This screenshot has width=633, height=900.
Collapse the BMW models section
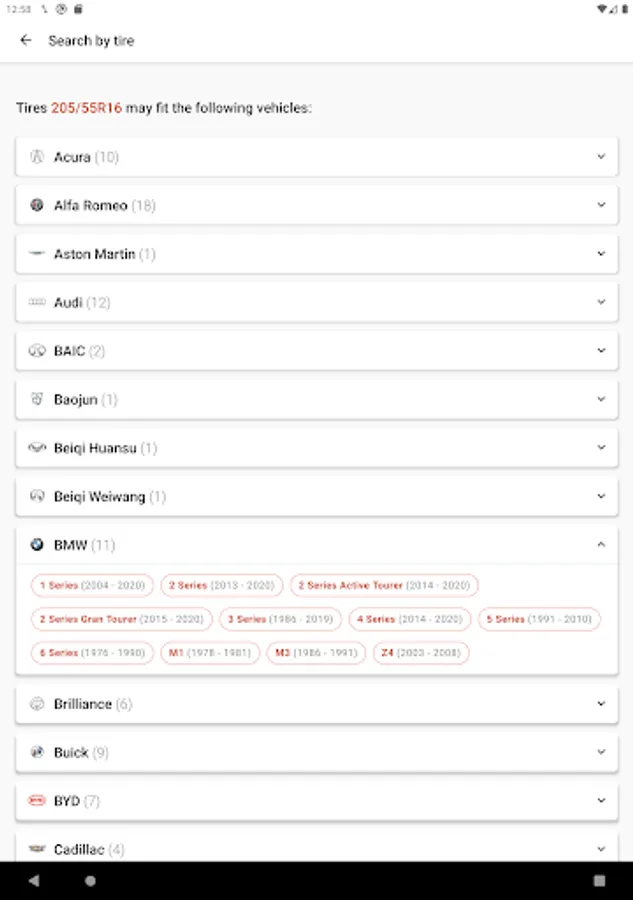point(601,545)
